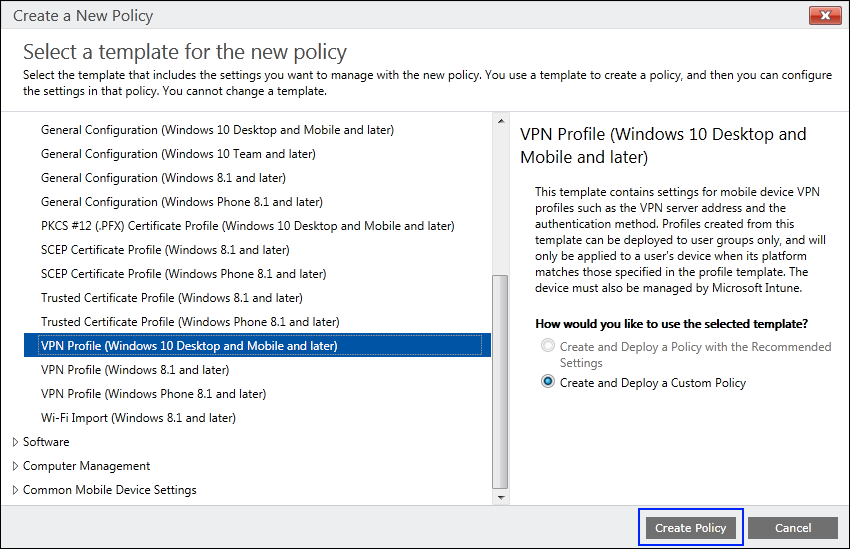This screenshot has width=850, height=549.
Task: Select the Recommended Settings policy radio option
Action: 547,346
